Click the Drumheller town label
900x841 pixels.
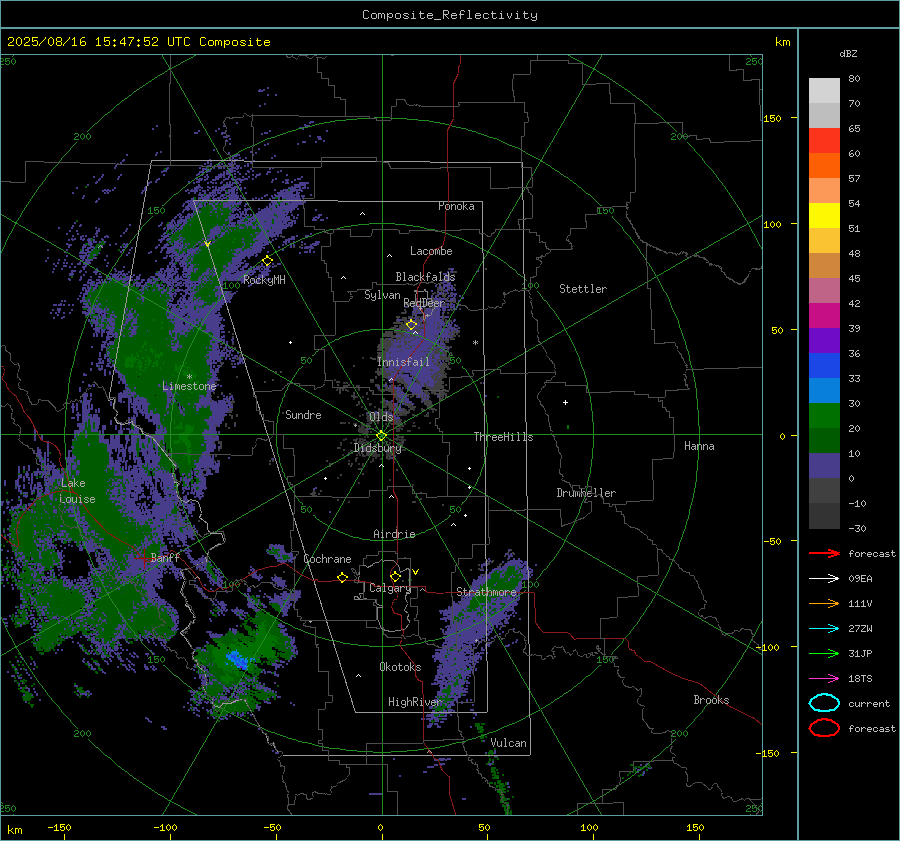pyautogui.click(x=586, y=493)
